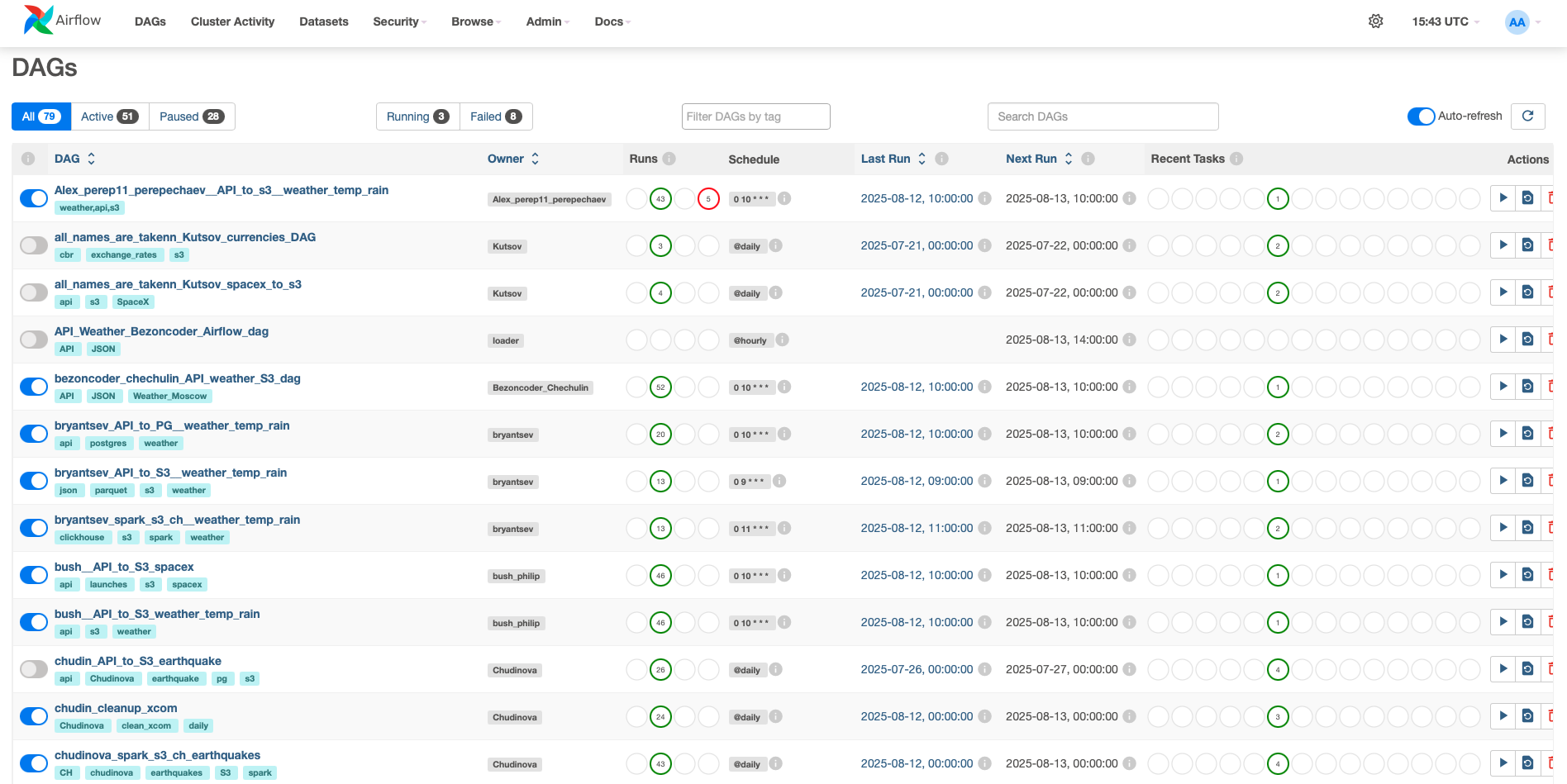Open the 15:43 UTC timezone dropdown
The height and width of the screenshot is (784, 1567).
coord(1446,21)
